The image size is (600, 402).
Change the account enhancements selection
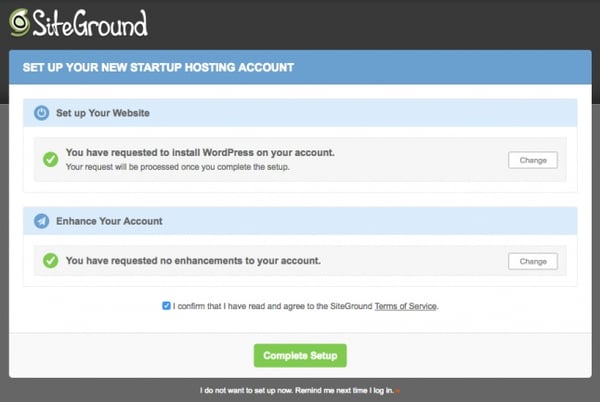[x=533, y=261]
